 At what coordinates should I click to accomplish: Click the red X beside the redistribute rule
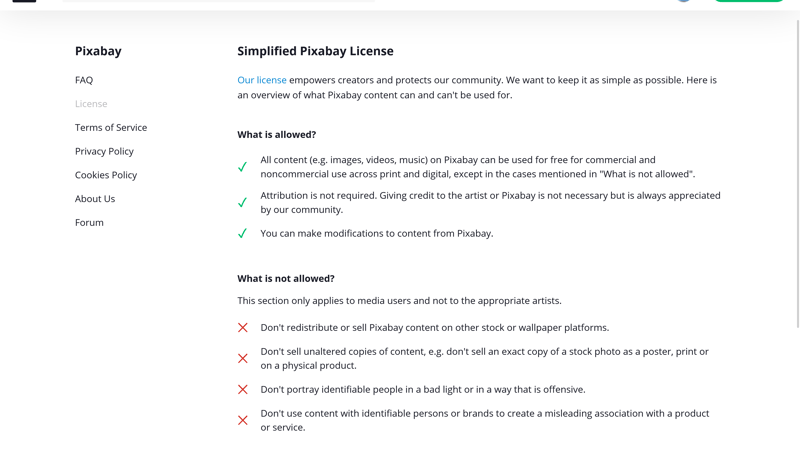click(243, 328)
